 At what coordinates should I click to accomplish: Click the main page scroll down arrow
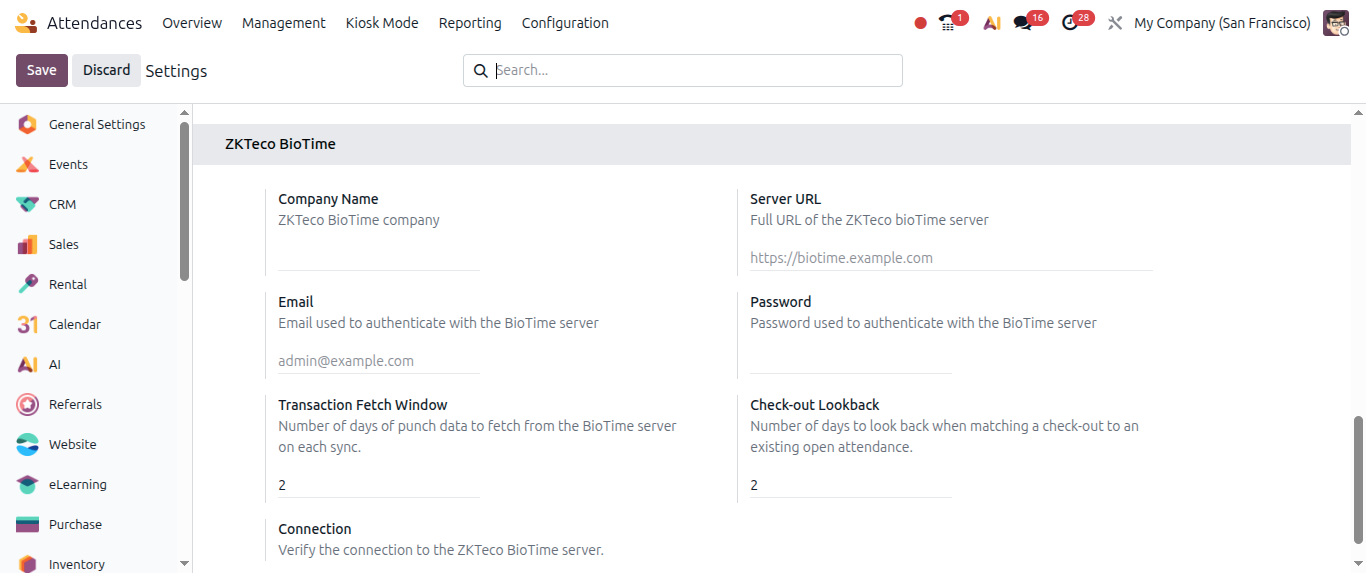click(1358, 564)
